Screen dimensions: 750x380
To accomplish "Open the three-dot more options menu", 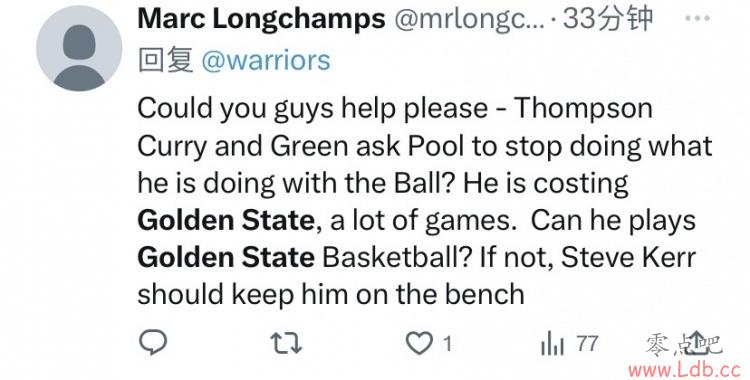I will click(697, 18).
